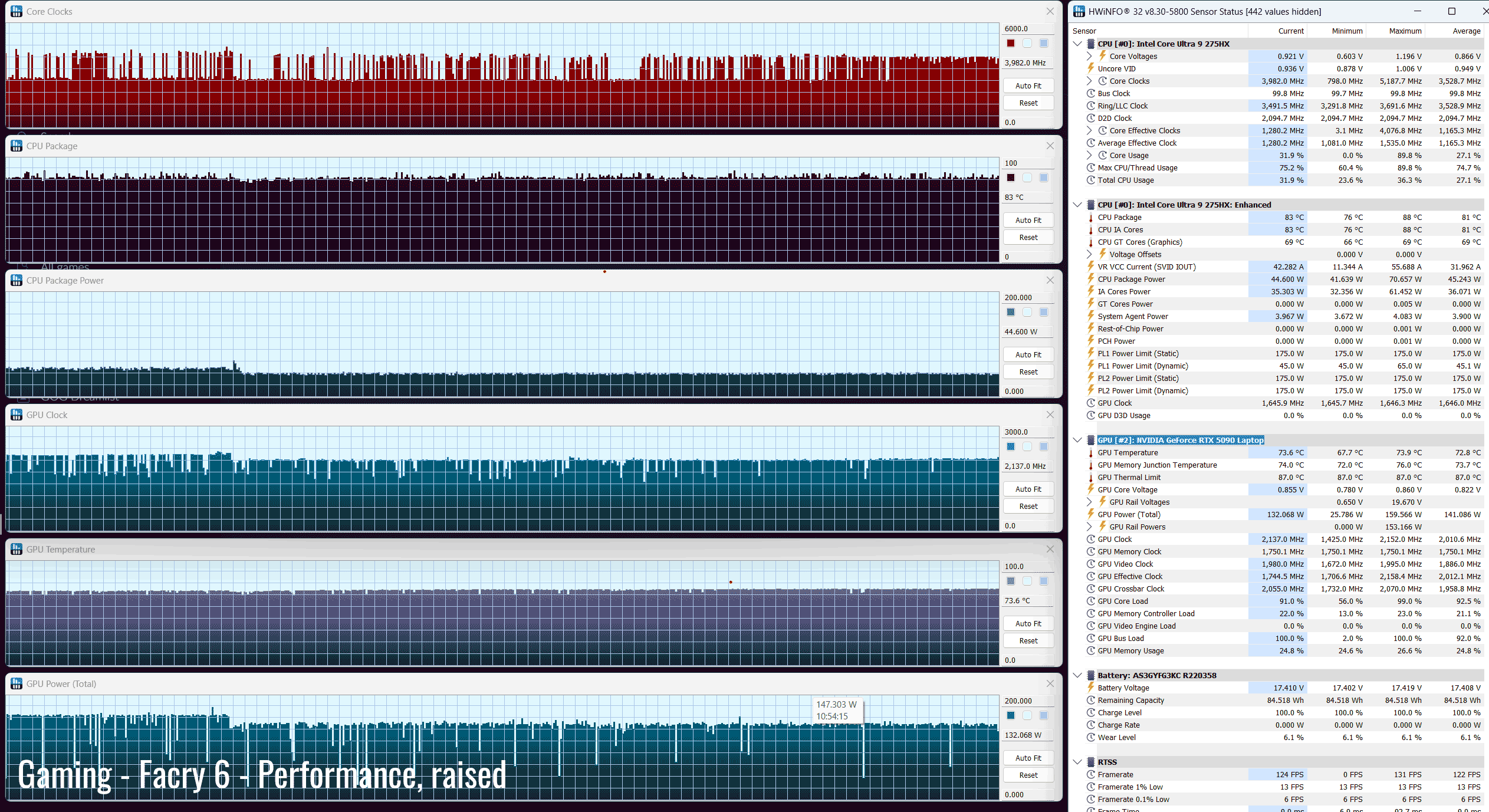Click the battery section icon for AS3GYFG3KC
Image resolution: width=1489 pixels, height=812 pixels.
1090,675
